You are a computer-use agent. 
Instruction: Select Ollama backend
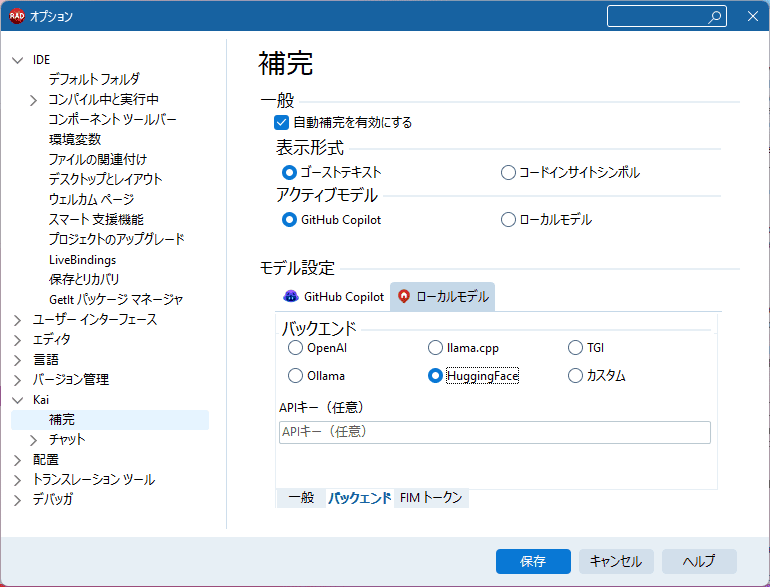click(x=295, y=376)
